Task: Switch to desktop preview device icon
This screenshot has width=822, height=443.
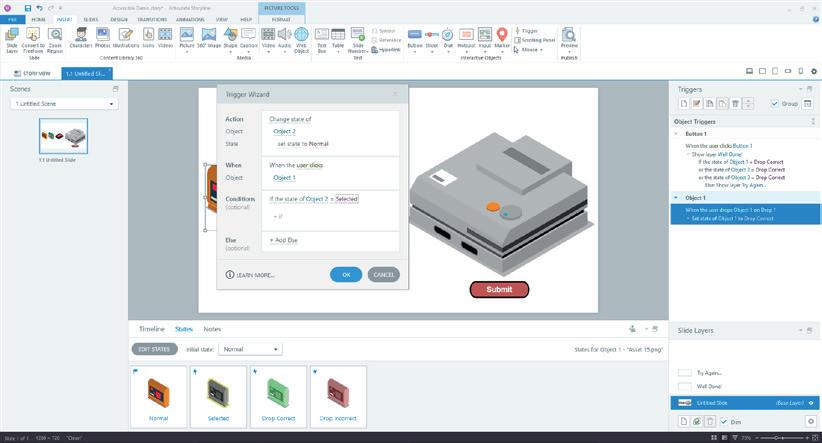Action: [750, 71]
